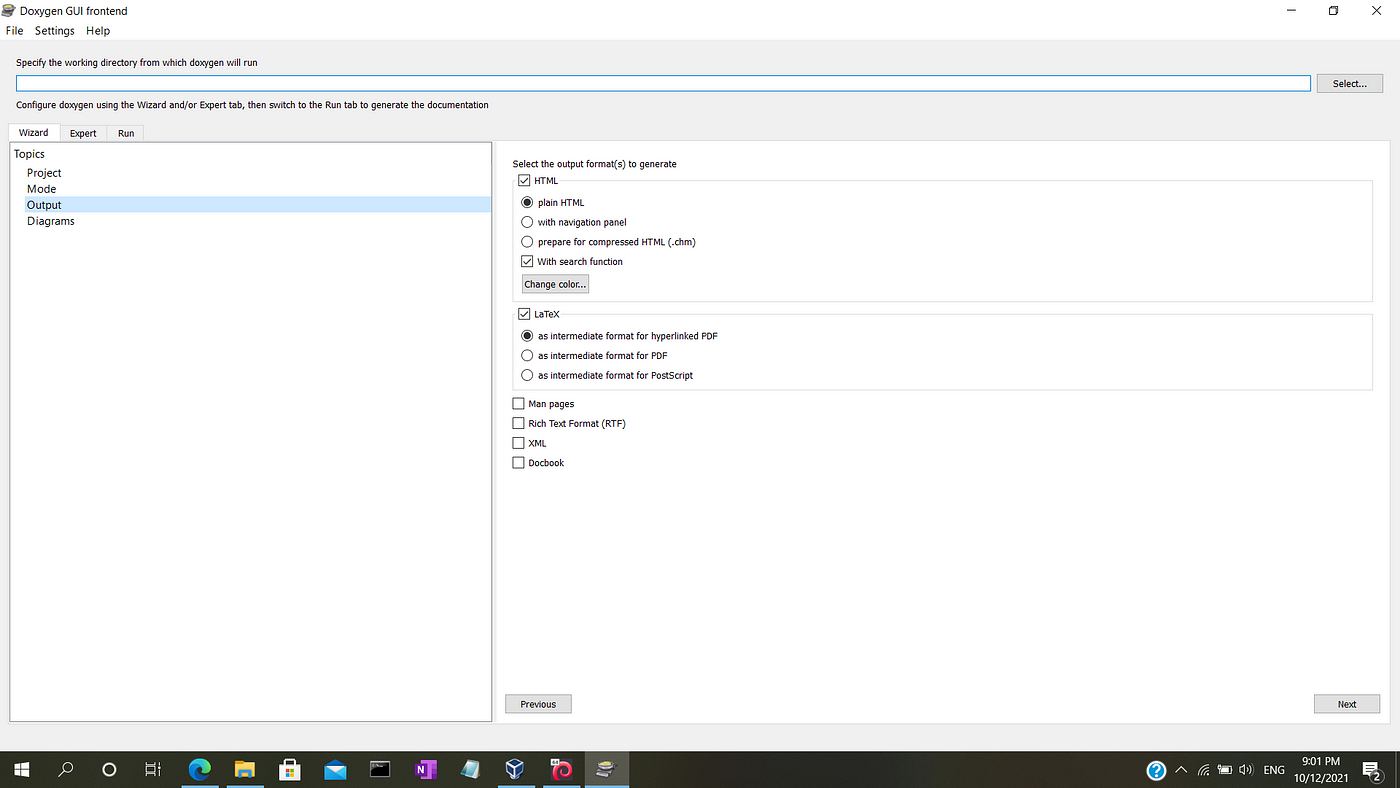Screen dimensions: 1400x788
Task: Open Microsoft Store from the taskbar
Action: coord(290,769)
